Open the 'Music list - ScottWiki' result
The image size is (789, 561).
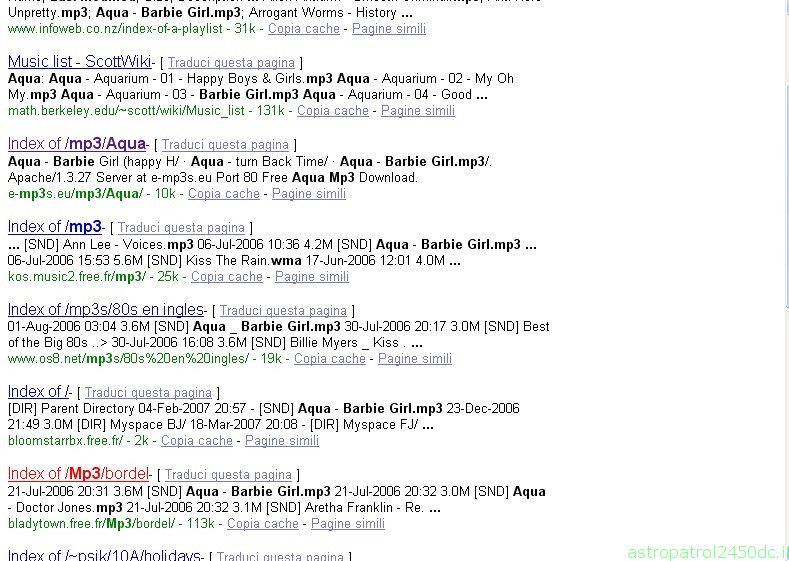coord(80,62)
